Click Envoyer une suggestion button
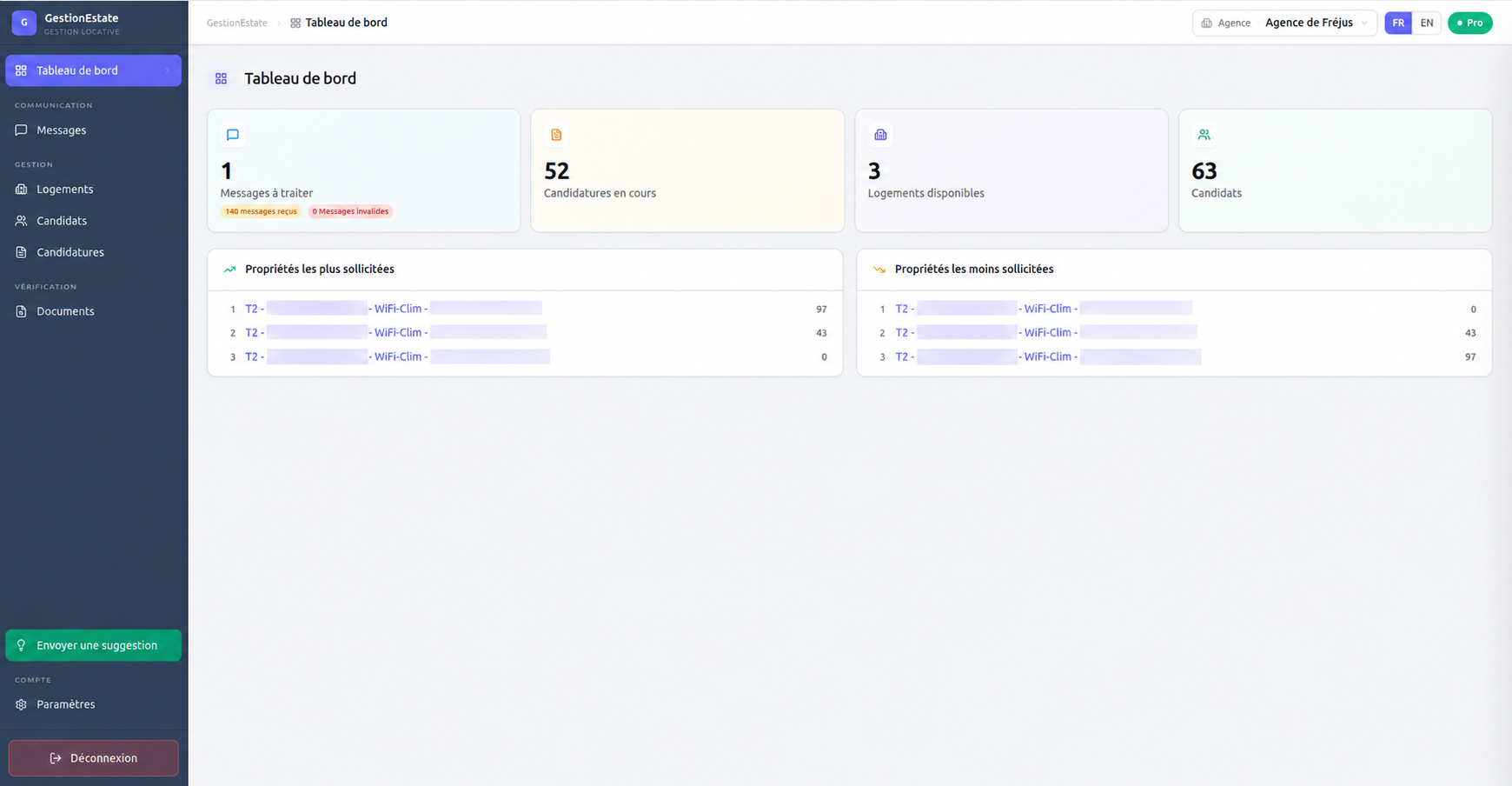This screenshot has height=786, width=1512. 93,645
